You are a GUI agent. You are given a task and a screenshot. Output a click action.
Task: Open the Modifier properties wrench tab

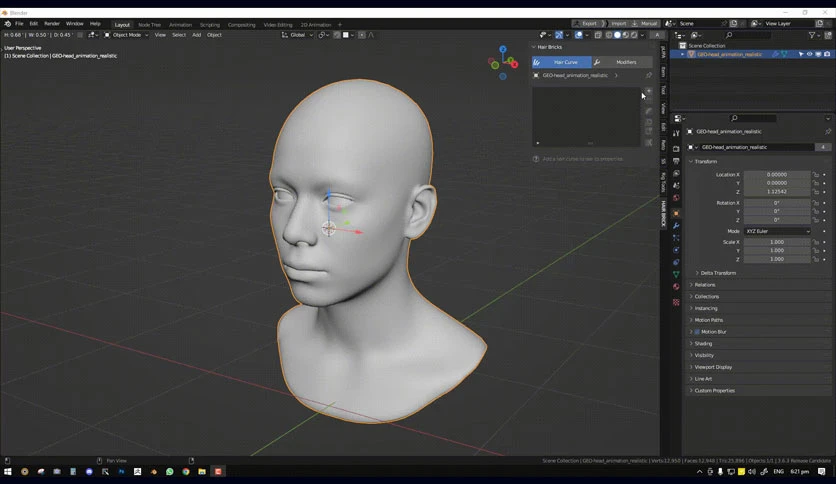click(676, 225)
